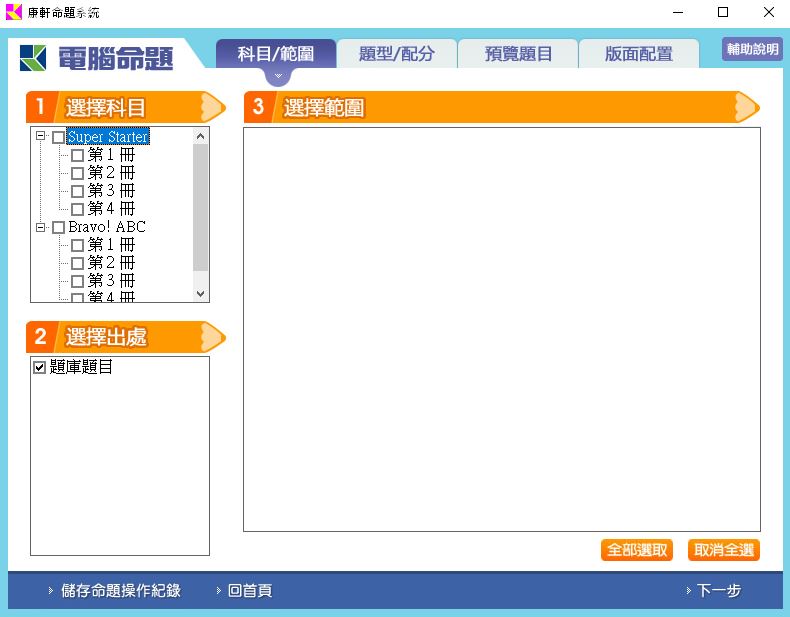Screen dimensions: 790x617
Task: Click 儲存命題操作紀錄 in the bottom bar
Action: (x=120, y=591)
